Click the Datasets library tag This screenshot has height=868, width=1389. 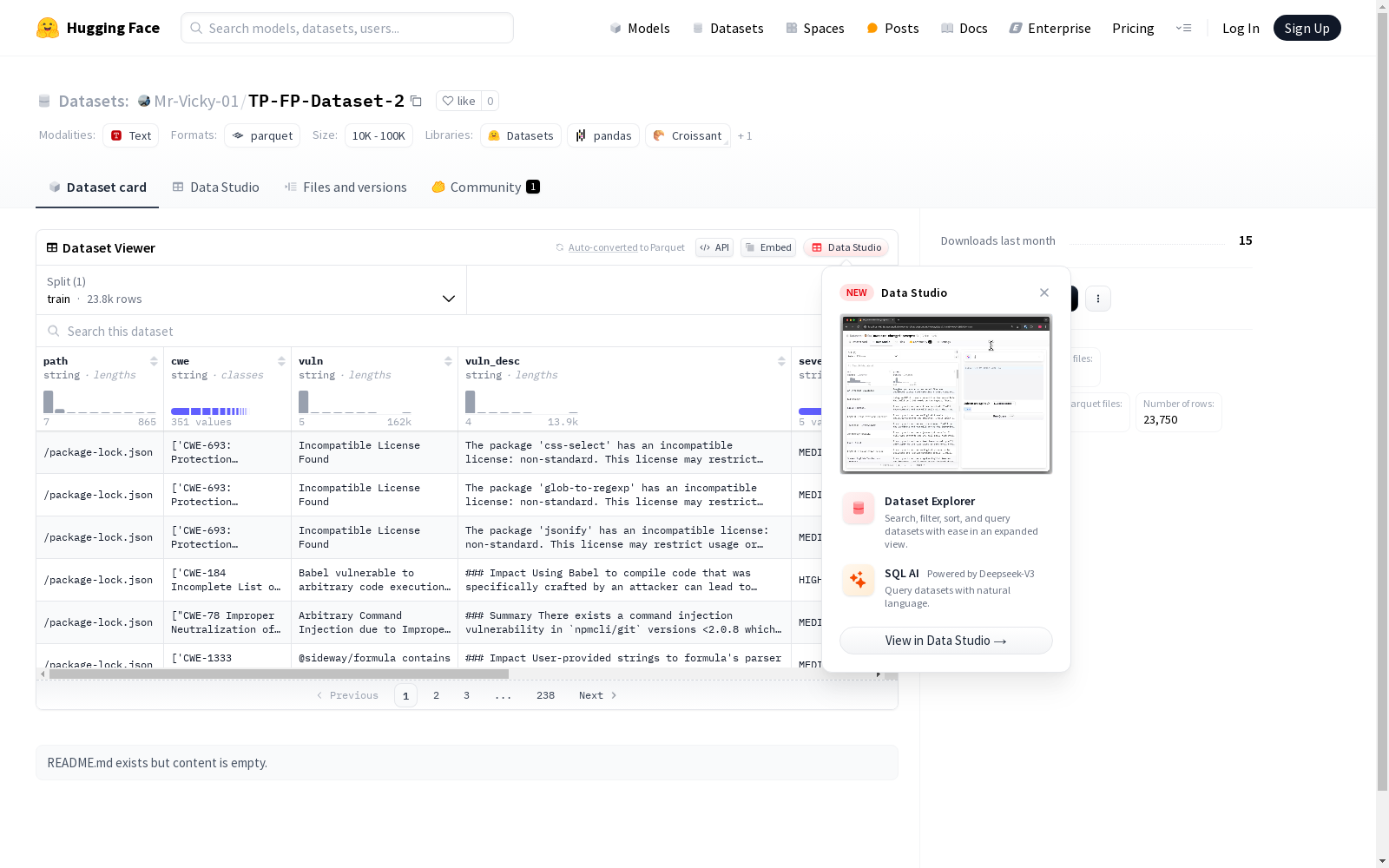pyautogui.click(x=520, y=135)
